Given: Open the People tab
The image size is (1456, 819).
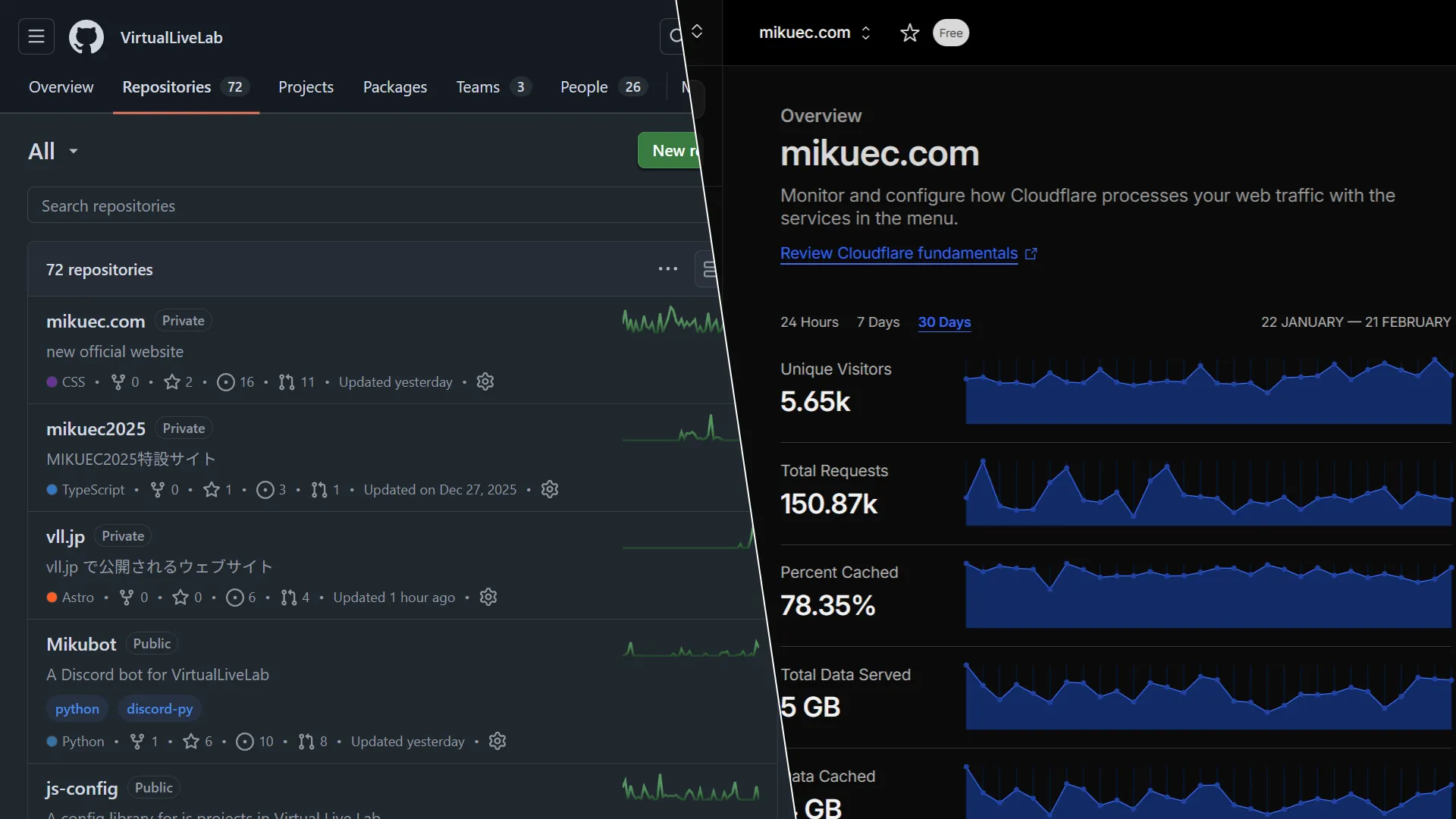Looking at the screenshot, I should point(584,87).
